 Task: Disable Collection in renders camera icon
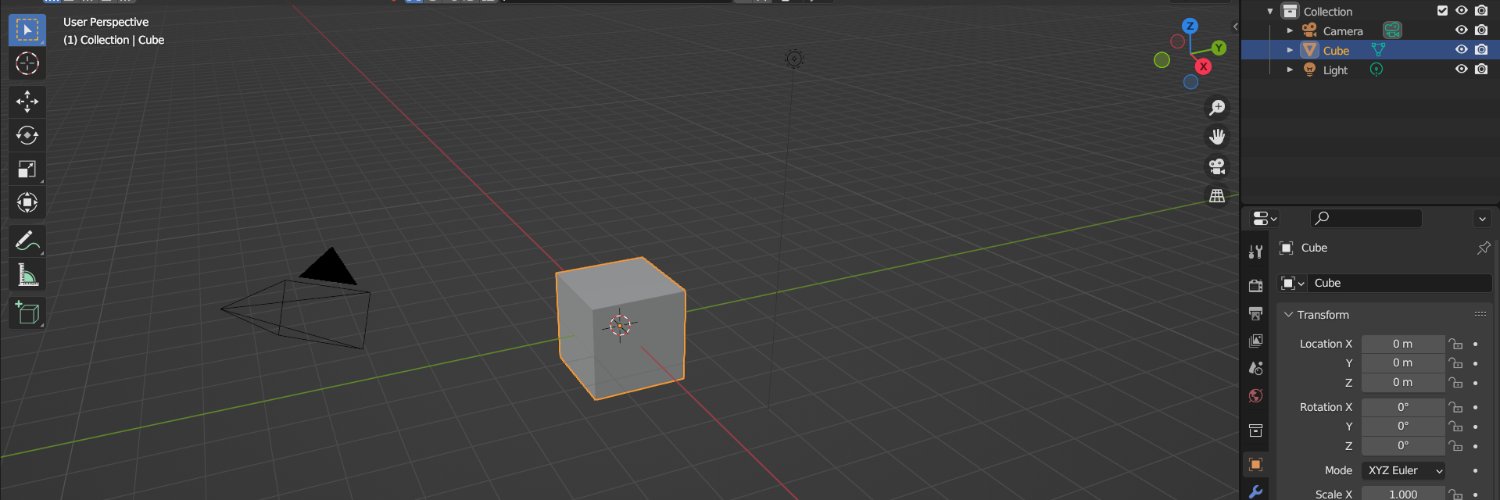point(1481,11)
